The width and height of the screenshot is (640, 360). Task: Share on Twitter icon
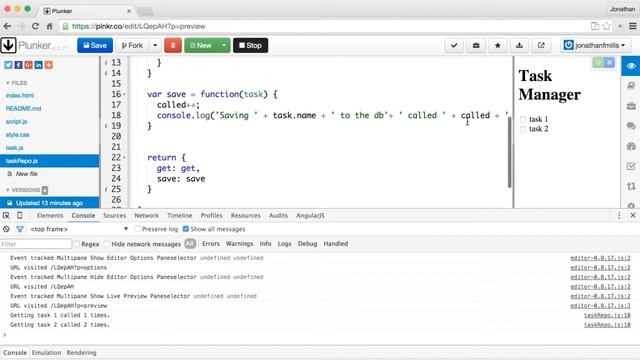click(8, 65)
